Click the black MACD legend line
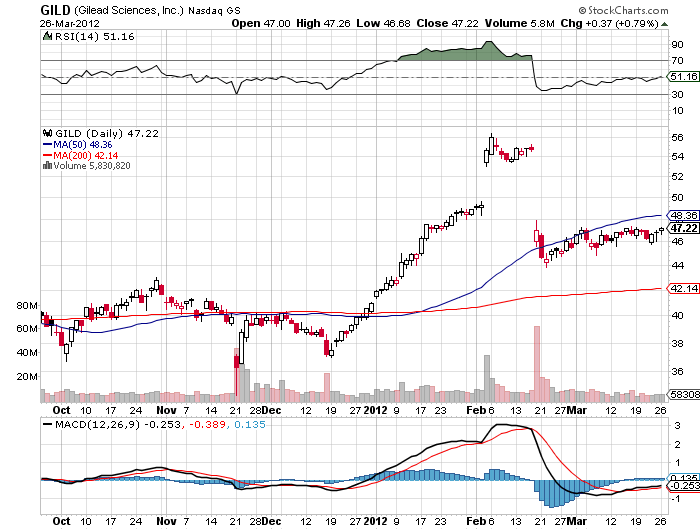This screenshot has width=700, height=530. pyautogui.click(x=47, y=424)
